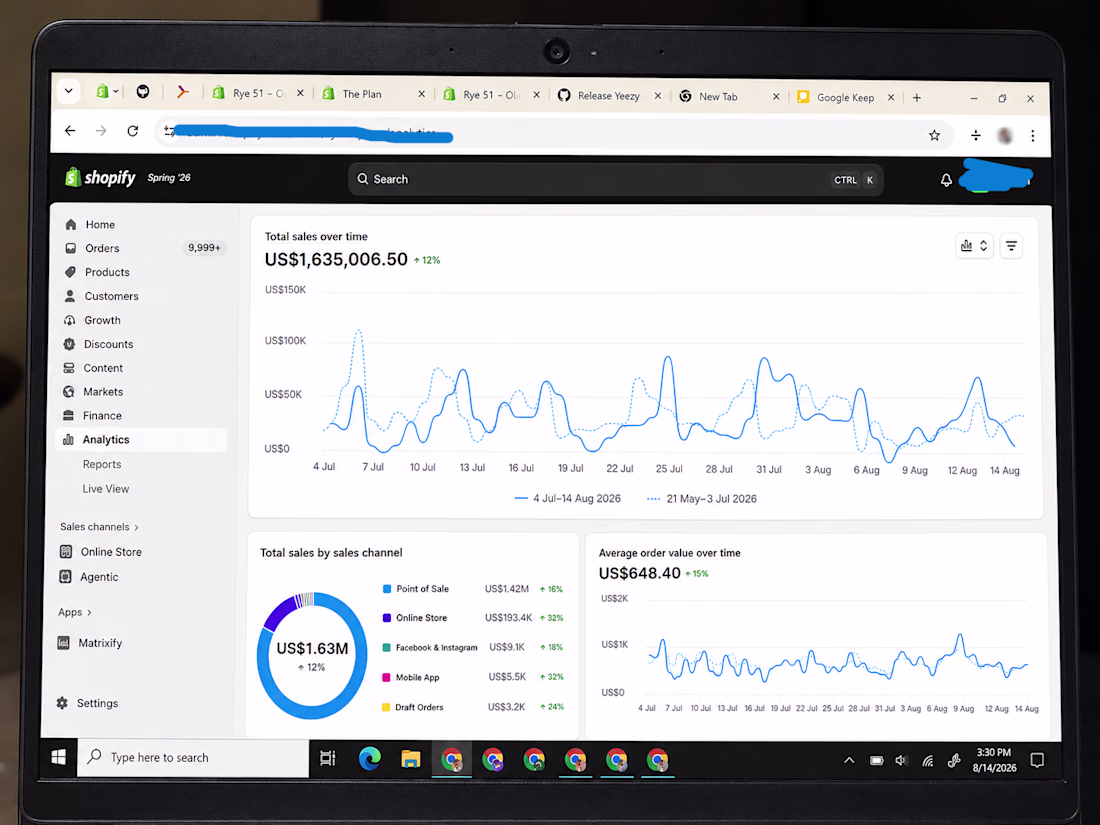Click US$648.40 average order value

click(x=639, y=573)
